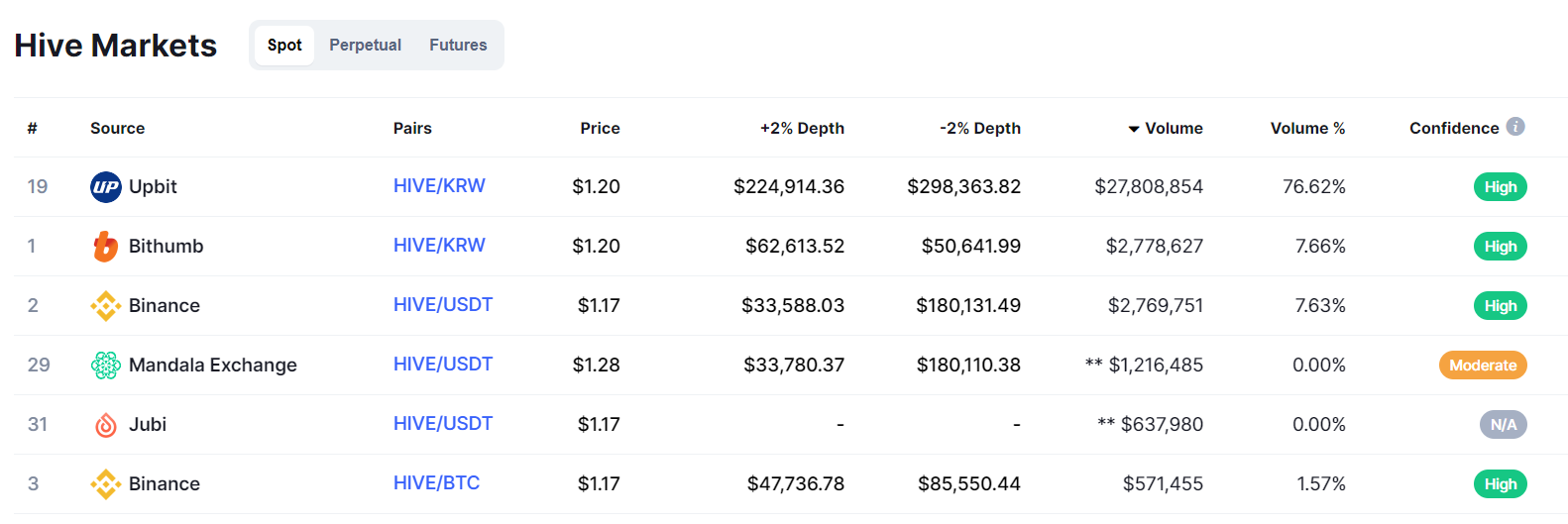Click the Moderate confidence badge

[1483, 366]
